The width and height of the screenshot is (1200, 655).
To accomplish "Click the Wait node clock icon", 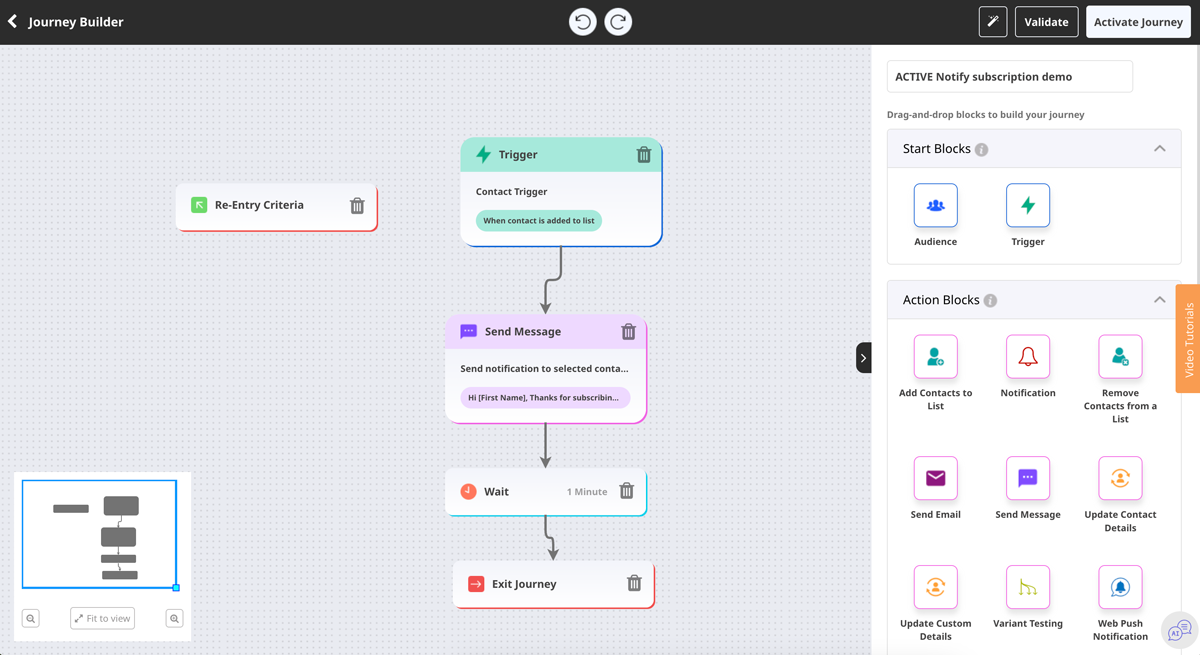I will point(468,491).
